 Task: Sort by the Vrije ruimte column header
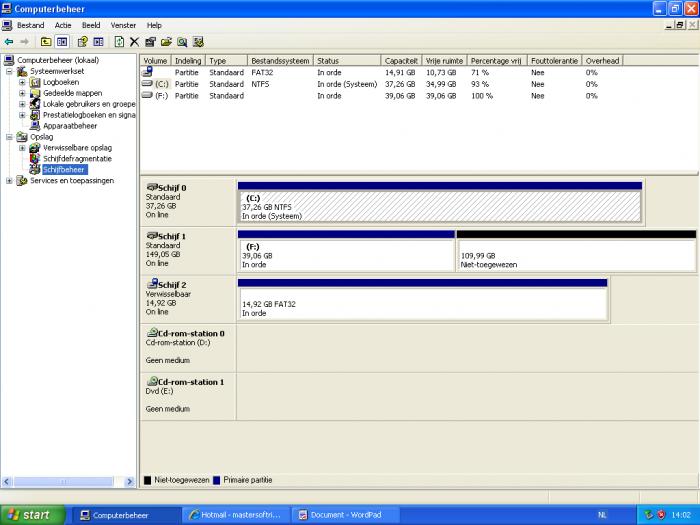(x=444, y=61)
